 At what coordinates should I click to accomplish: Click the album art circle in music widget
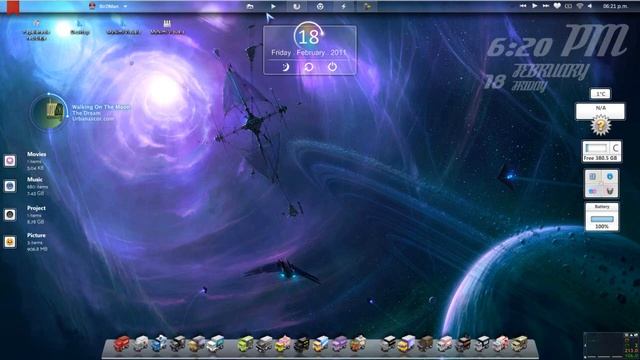[49, 112]
